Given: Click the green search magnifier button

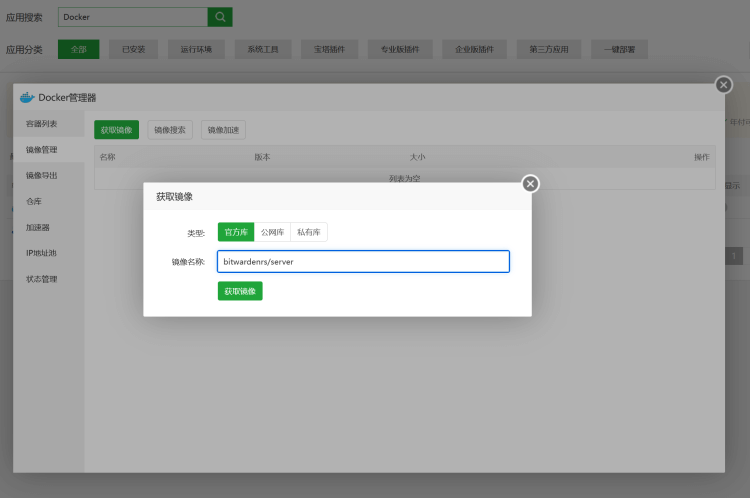Looking at the screenshot, I should (220, 17).
